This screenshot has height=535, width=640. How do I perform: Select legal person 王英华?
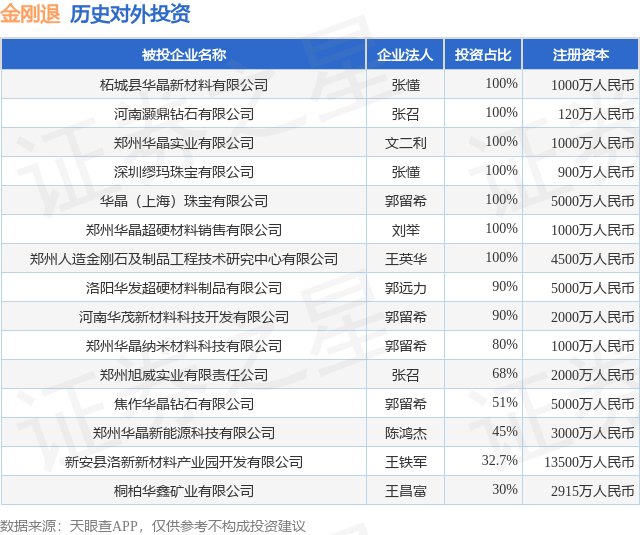click(x=405, y=259)
